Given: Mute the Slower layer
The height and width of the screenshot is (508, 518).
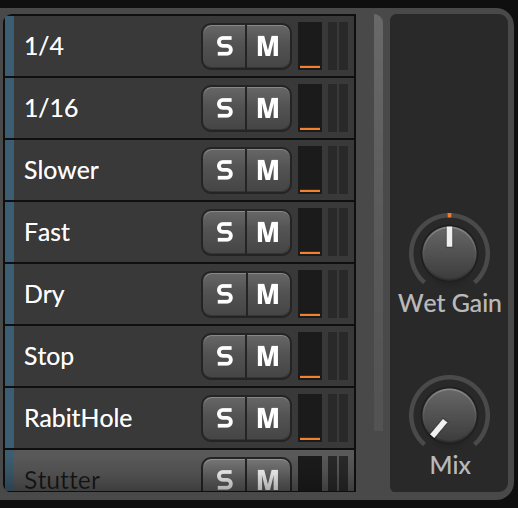Looking at the screenshot, I should (x=268, y=170).
